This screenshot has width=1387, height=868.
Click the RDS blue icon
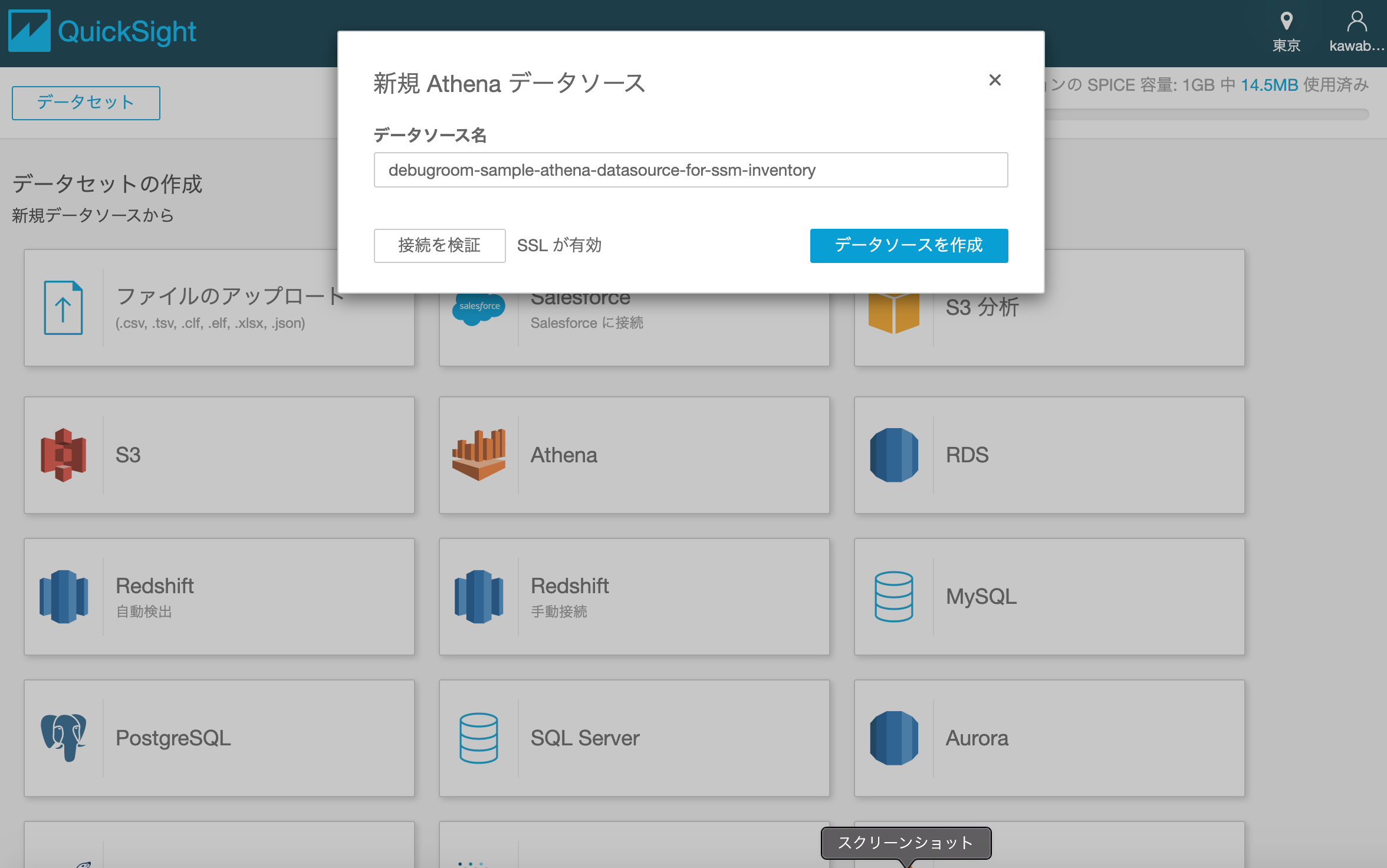coord(894,455)
